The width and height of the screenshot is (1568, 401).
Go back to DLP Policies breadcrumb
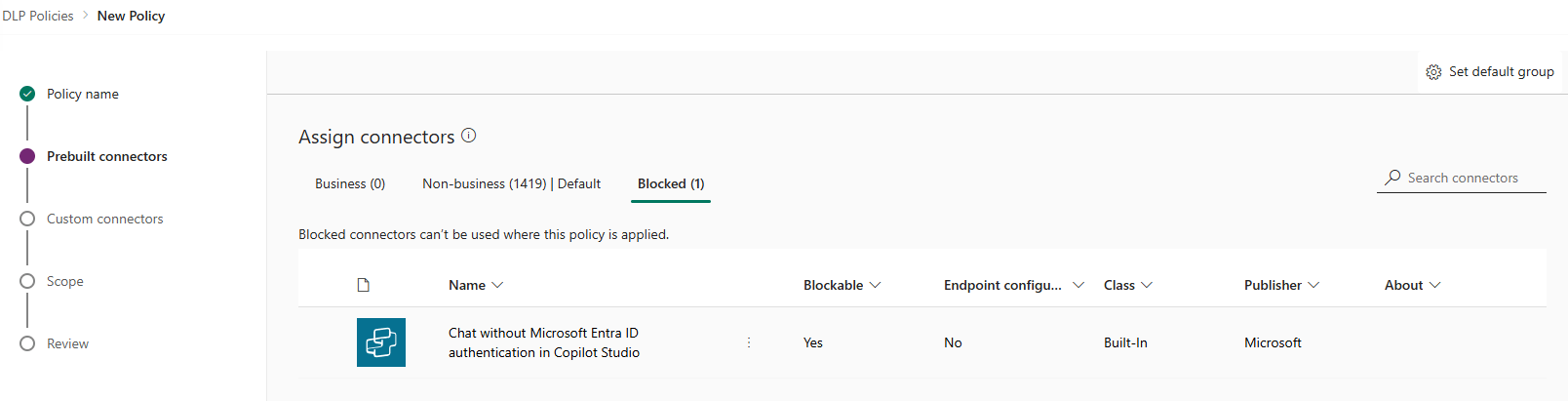(38, 16)
